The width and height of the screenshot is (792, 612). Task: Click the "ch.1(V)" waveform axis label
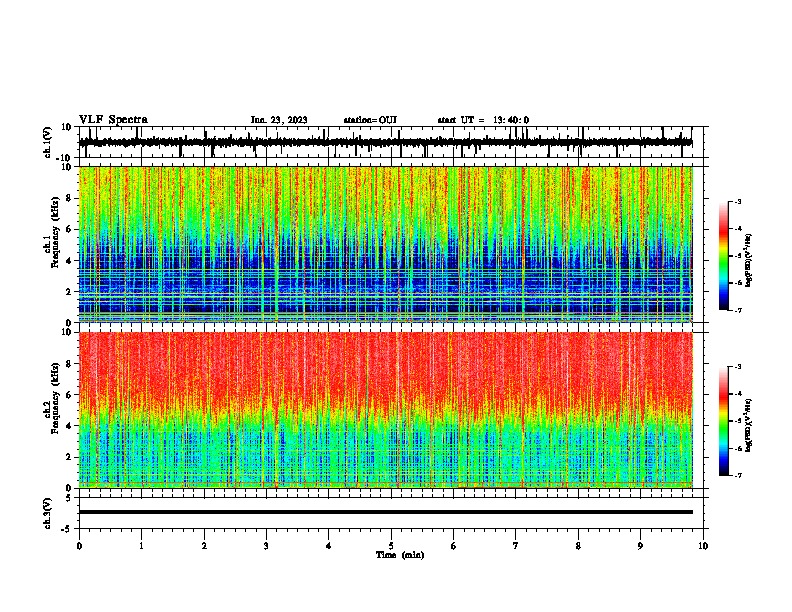(x=48, y=142)
